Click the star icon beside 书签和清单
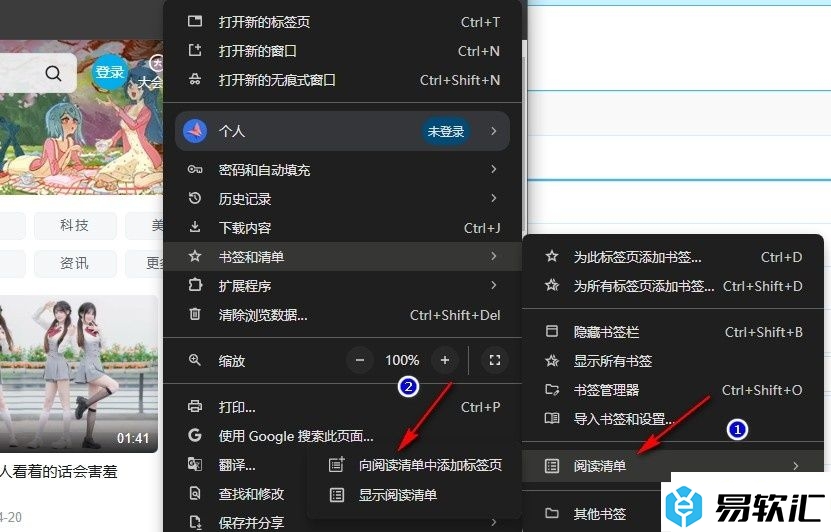Image resolution: width=831 pixels, height=532 pixels. pos(195,256)
